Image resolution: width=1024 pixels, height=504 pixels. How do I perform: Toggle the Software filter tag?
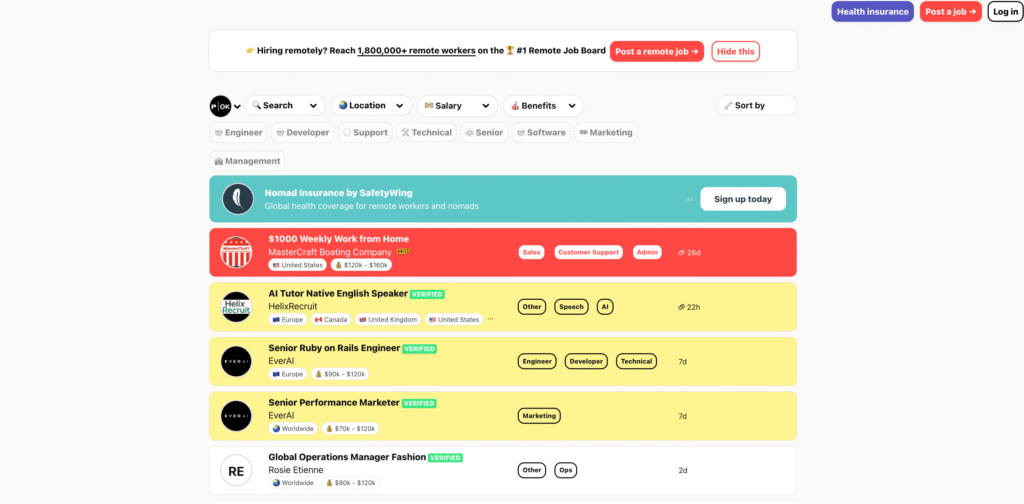[541, 133]
